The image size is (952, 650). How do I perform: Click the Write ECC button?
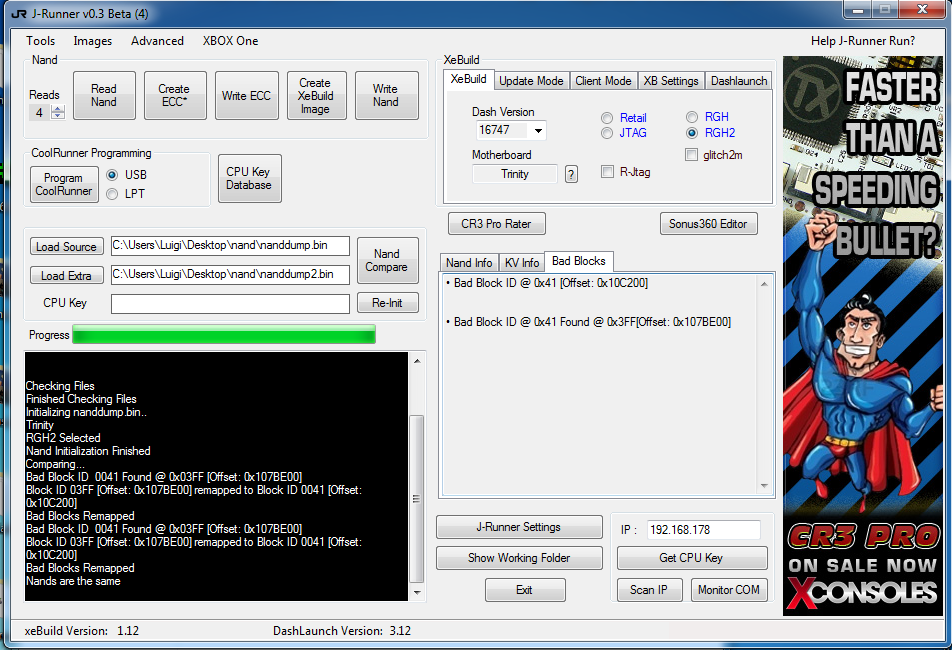click(246, 95)
